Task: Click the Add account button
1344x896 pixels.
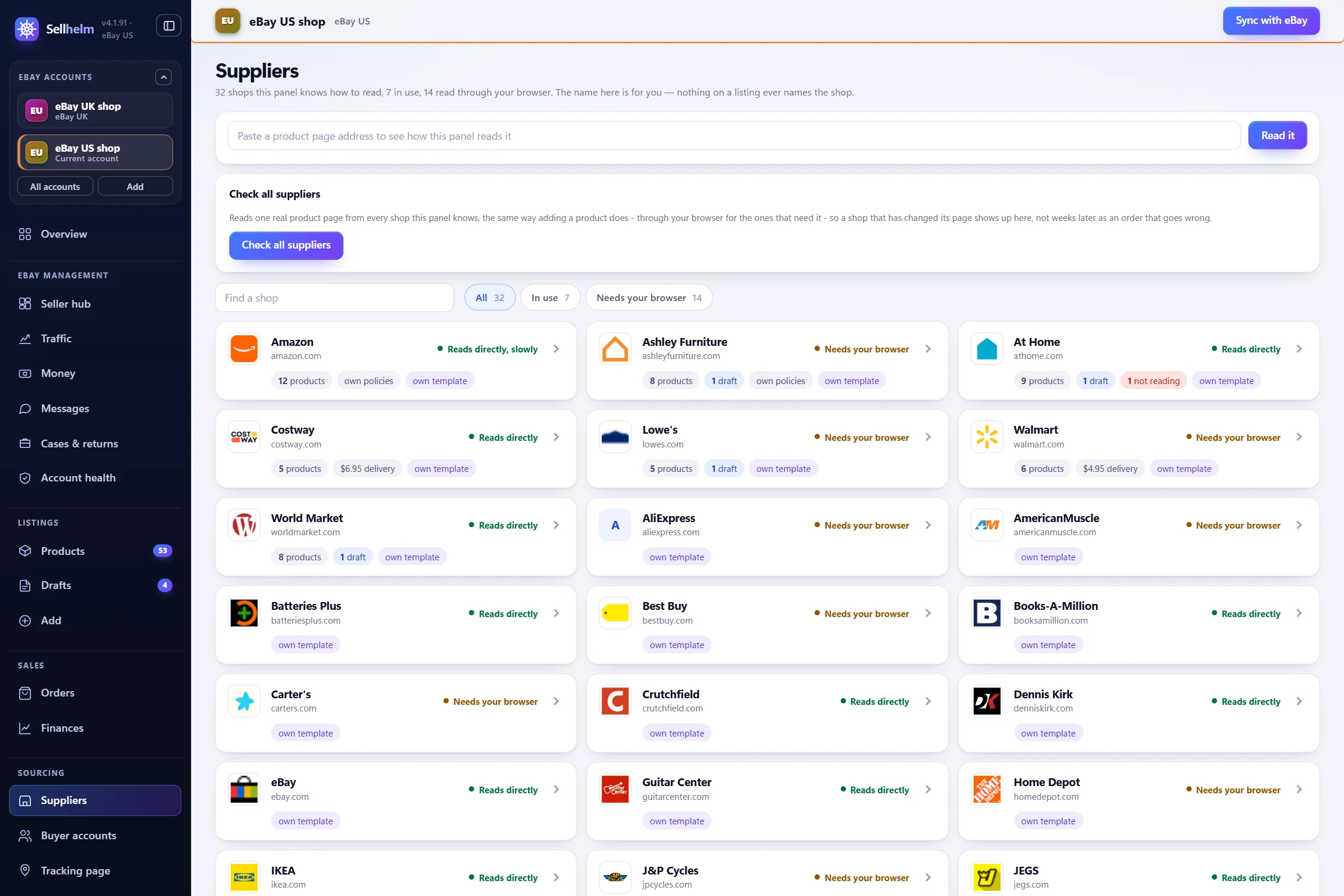Action: (135, 186)
